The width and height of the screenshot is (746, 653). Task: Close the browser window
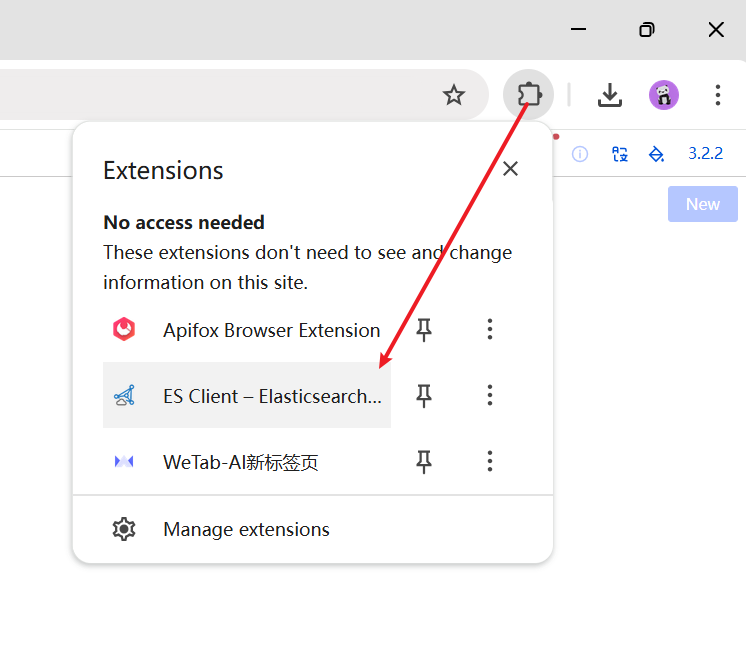[716, 29]
